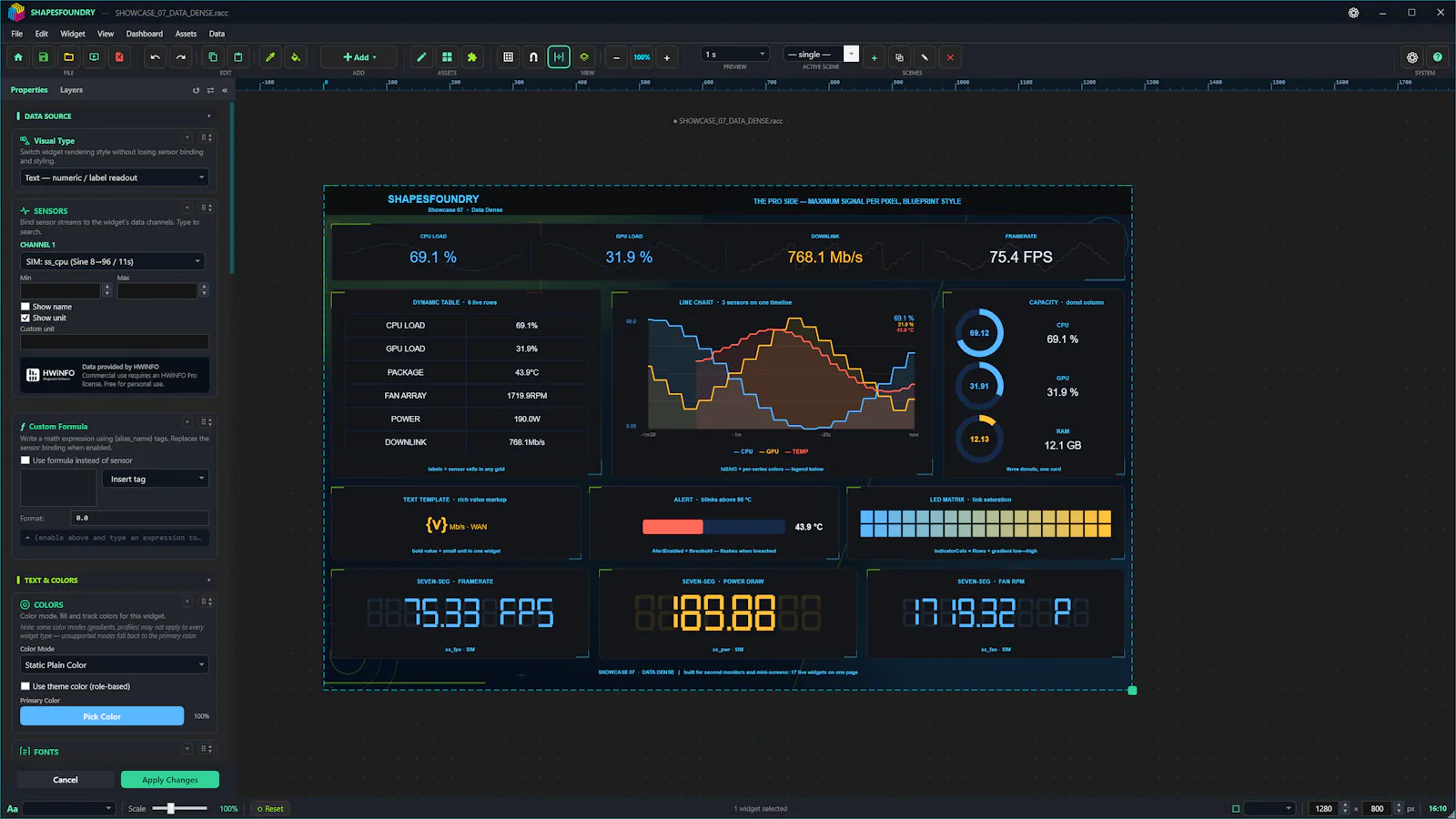Open the Data menu
Screen dimensions: 1456x819
pos(217,34)
